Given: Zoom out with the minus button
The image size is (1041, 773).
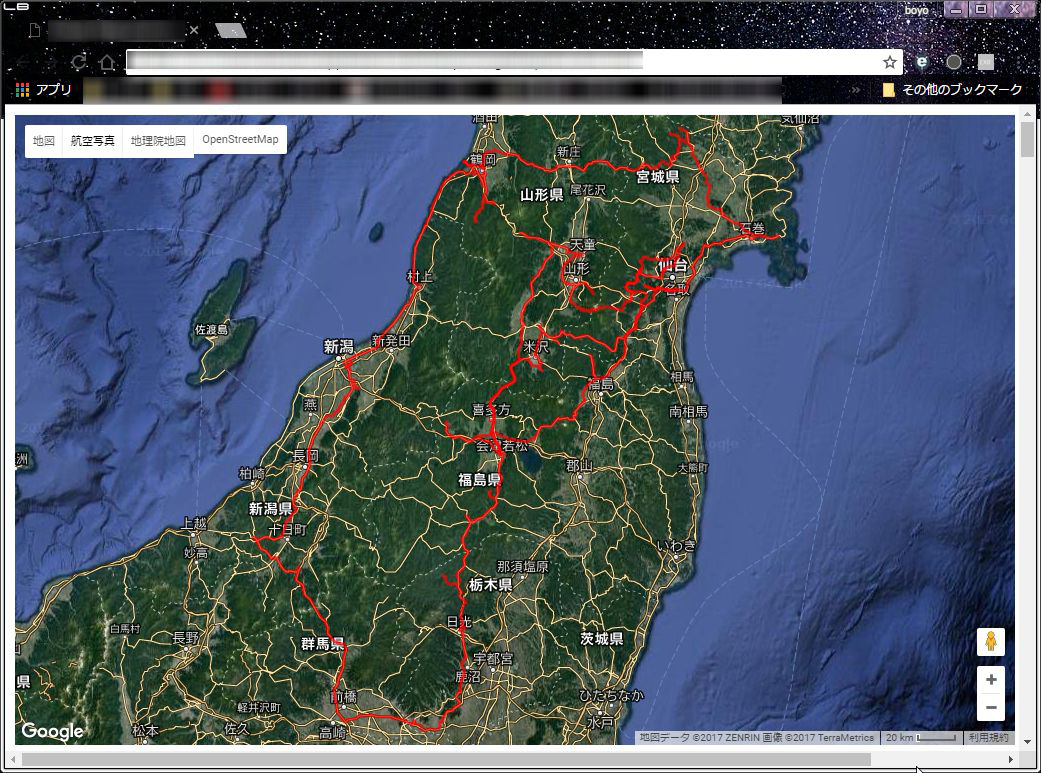Looking at the screenshot, I should [x=991, y=707].
